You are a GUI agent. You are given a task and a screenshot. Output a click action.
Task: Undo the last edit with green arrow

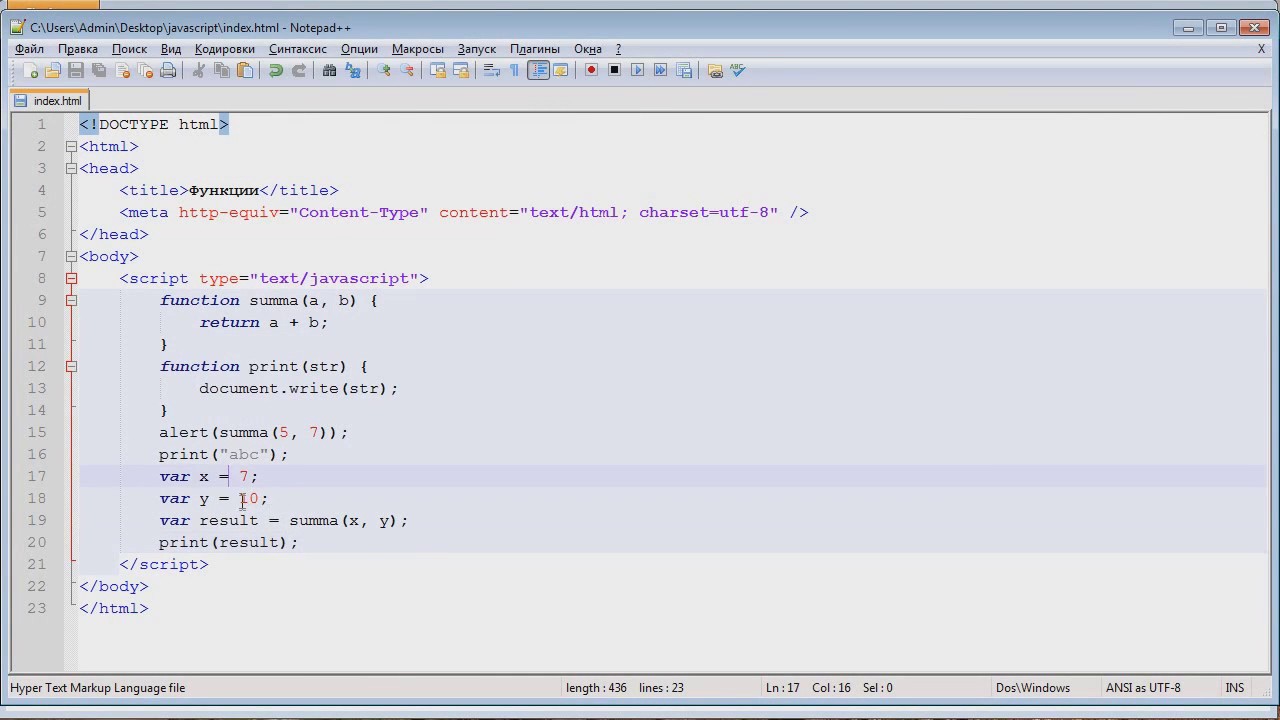tap(276, 70)
